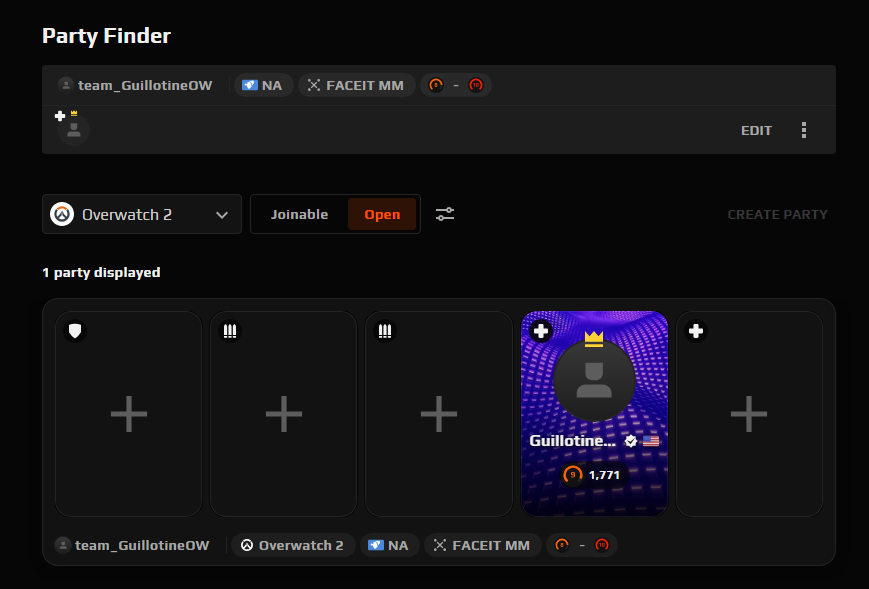Click the first slot's bullets damage icon
This screenshot has width=869, height=589.
point(229,331)
